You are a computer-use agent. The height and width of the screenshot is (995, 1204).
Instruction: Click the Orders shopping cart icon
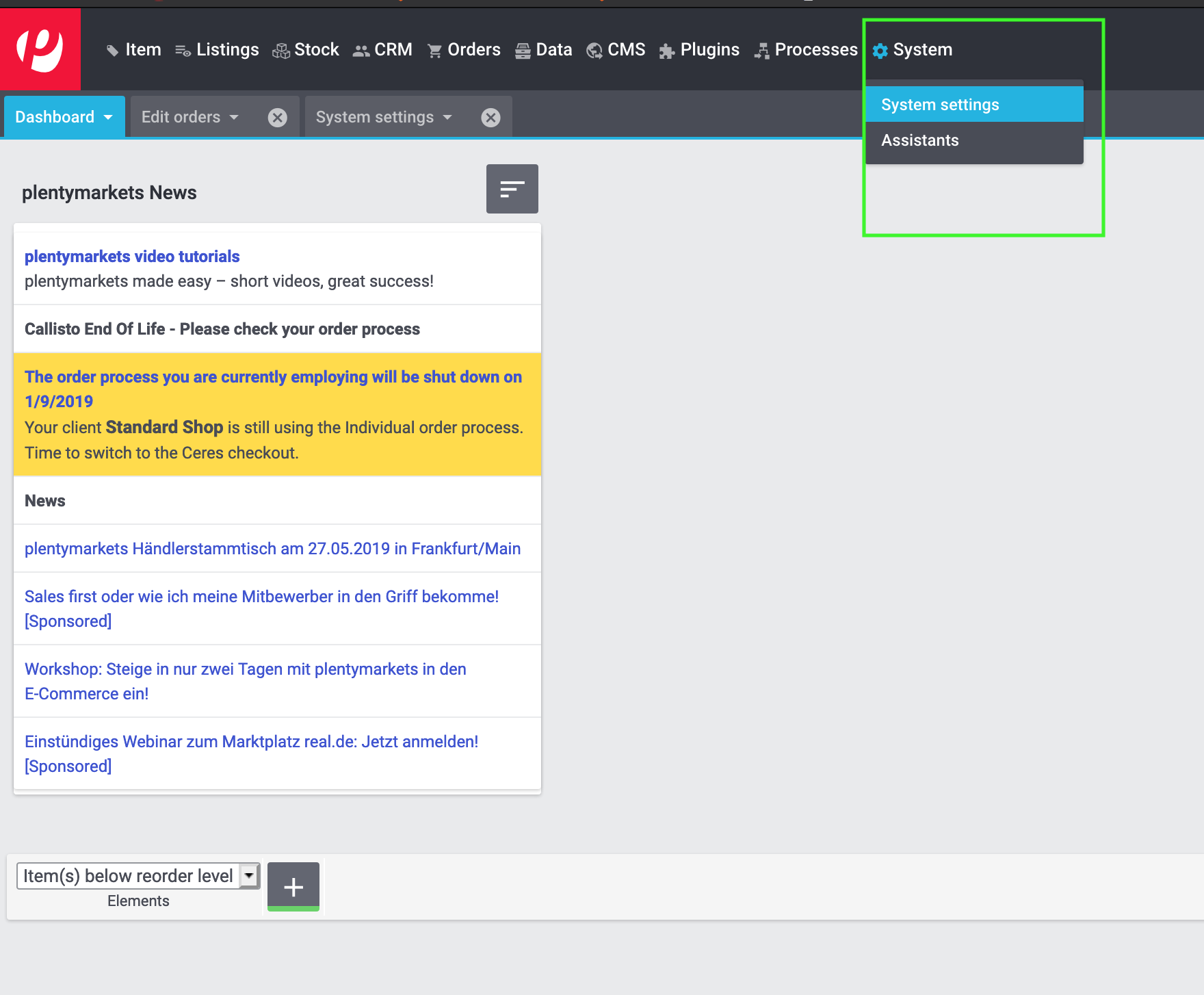(434, 51)
